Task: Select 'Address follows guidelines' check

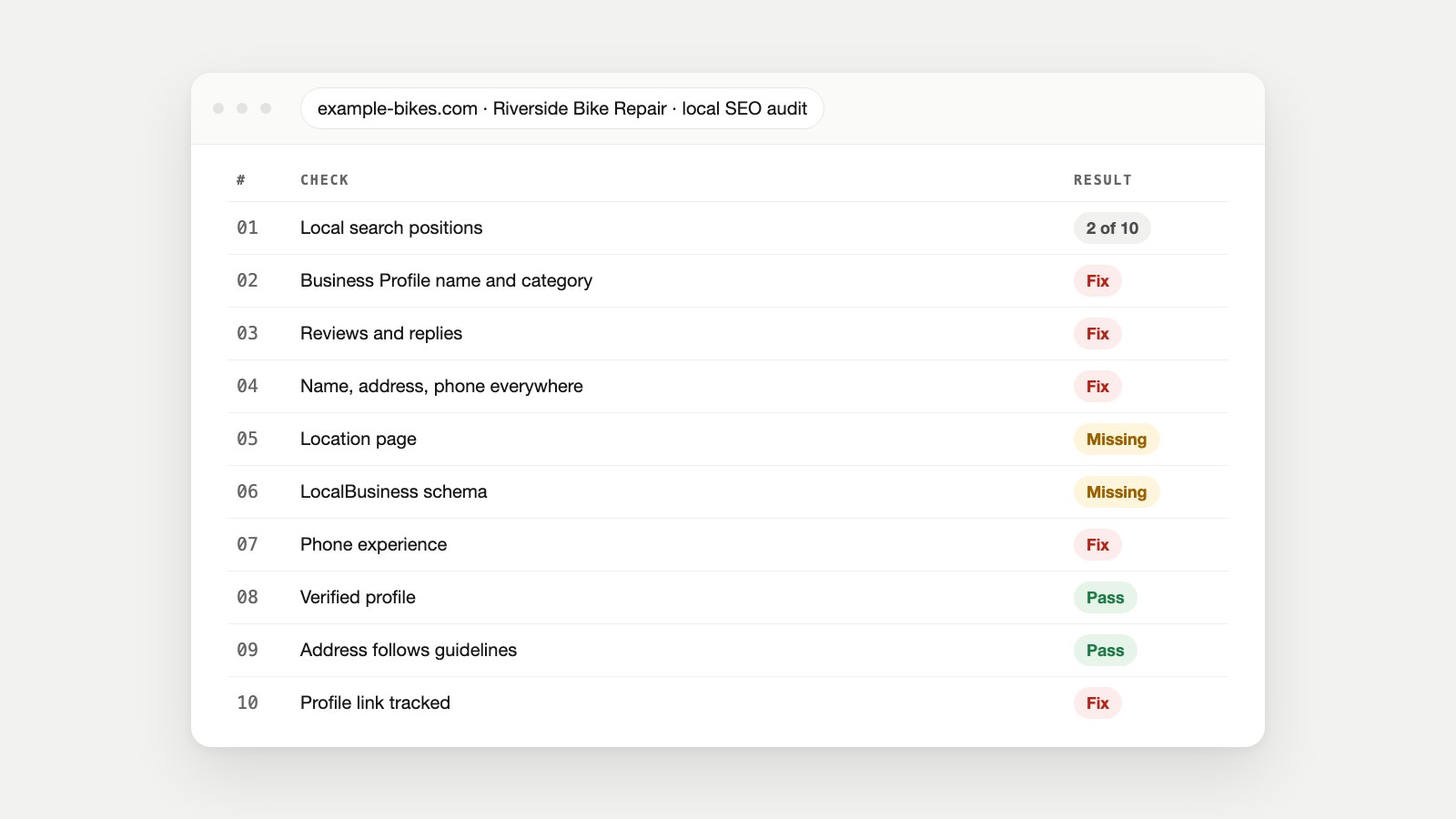Action: coord(409,650)
